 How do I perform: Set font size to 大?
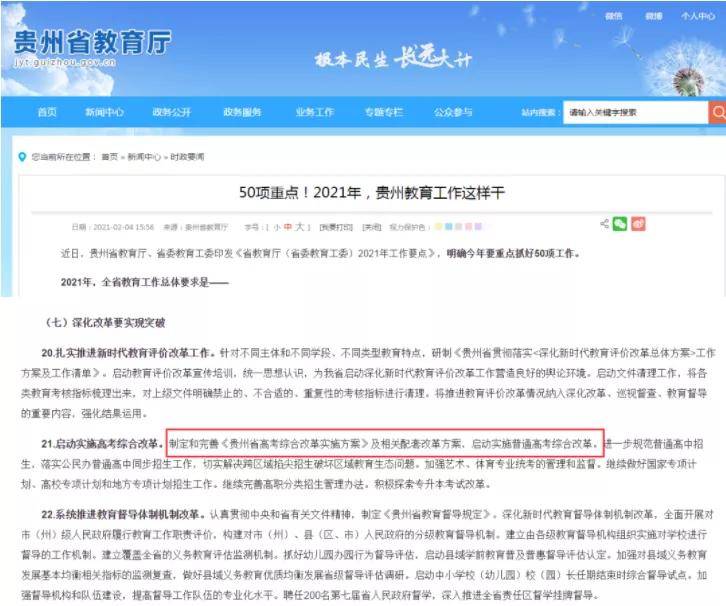tap(300, 227)
